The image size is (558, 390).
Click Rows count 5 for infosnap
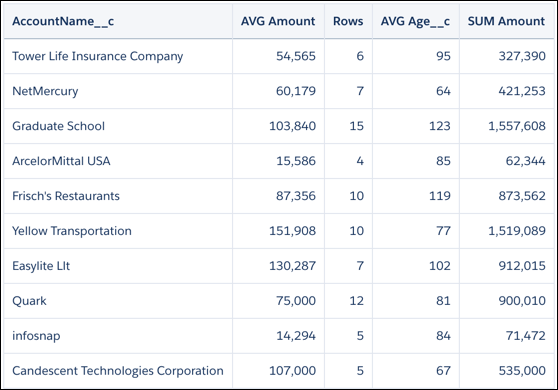[x=360, y=336]
